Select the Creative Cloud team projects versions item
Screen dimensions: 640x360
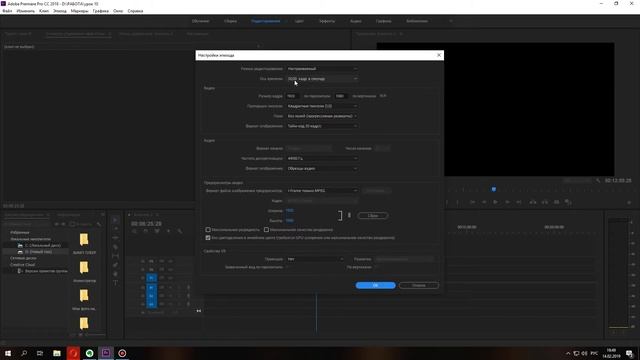[42, 271]
